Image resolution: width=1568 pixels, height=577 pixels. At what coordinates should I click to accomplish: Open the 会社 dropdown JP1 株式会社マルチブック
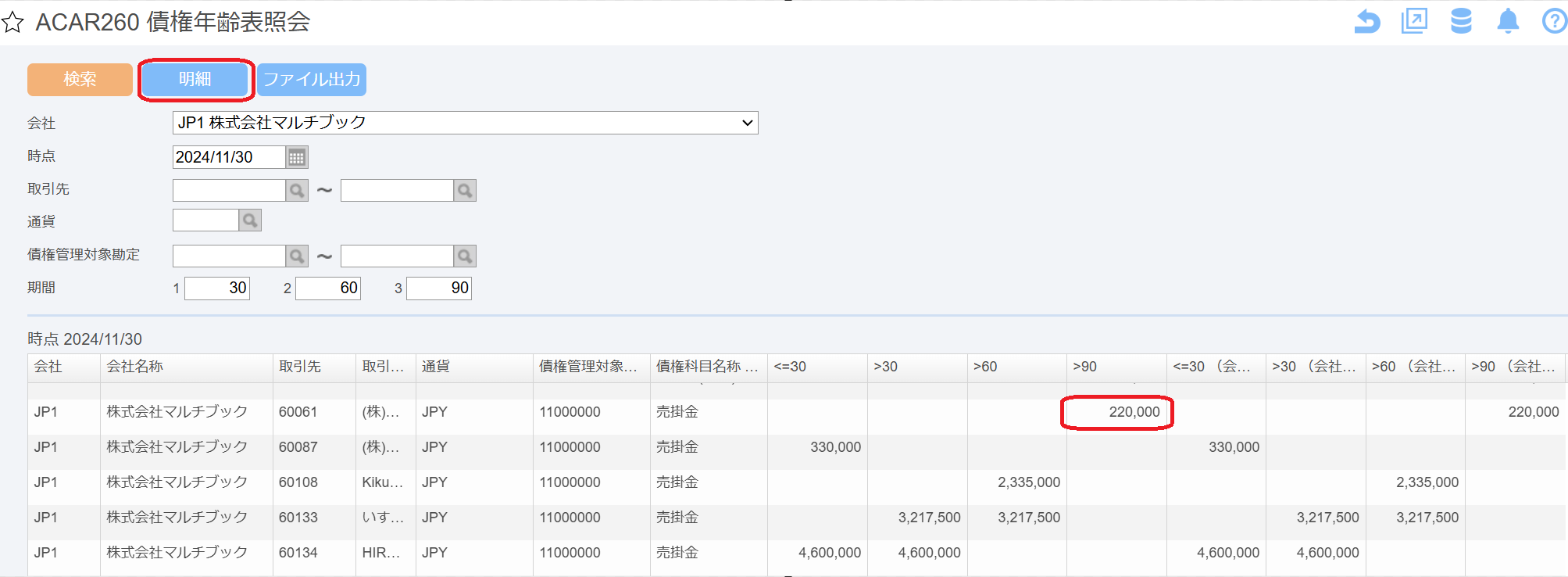point(465,123)
